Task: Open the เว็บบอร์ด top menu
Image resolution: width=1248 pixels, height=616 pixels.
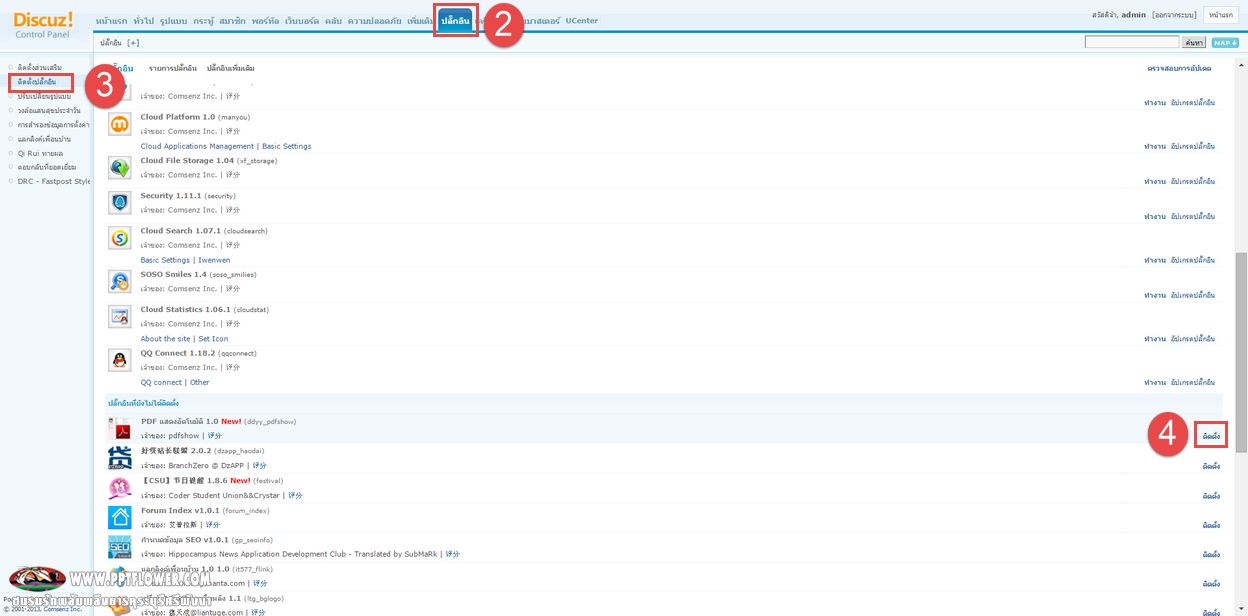Action: click(x=301, y=20)
